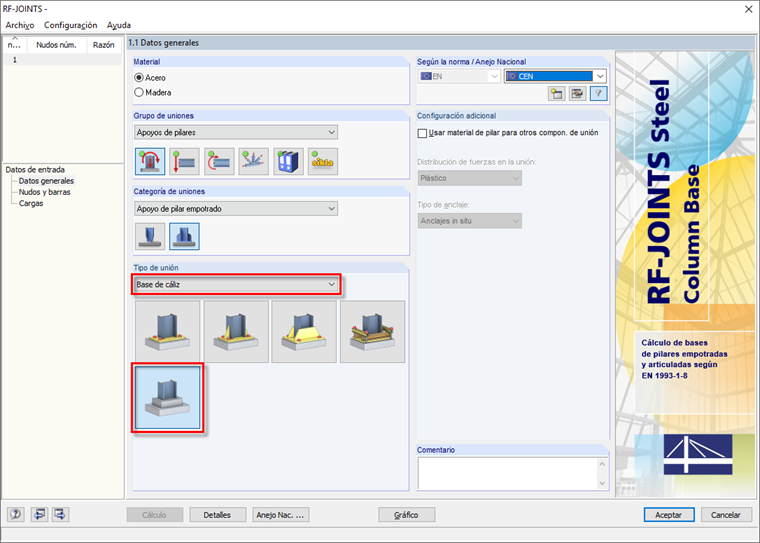Open the Plástico force distribution dropdown
The image size is (760, 543).
[x=470, y=178]
